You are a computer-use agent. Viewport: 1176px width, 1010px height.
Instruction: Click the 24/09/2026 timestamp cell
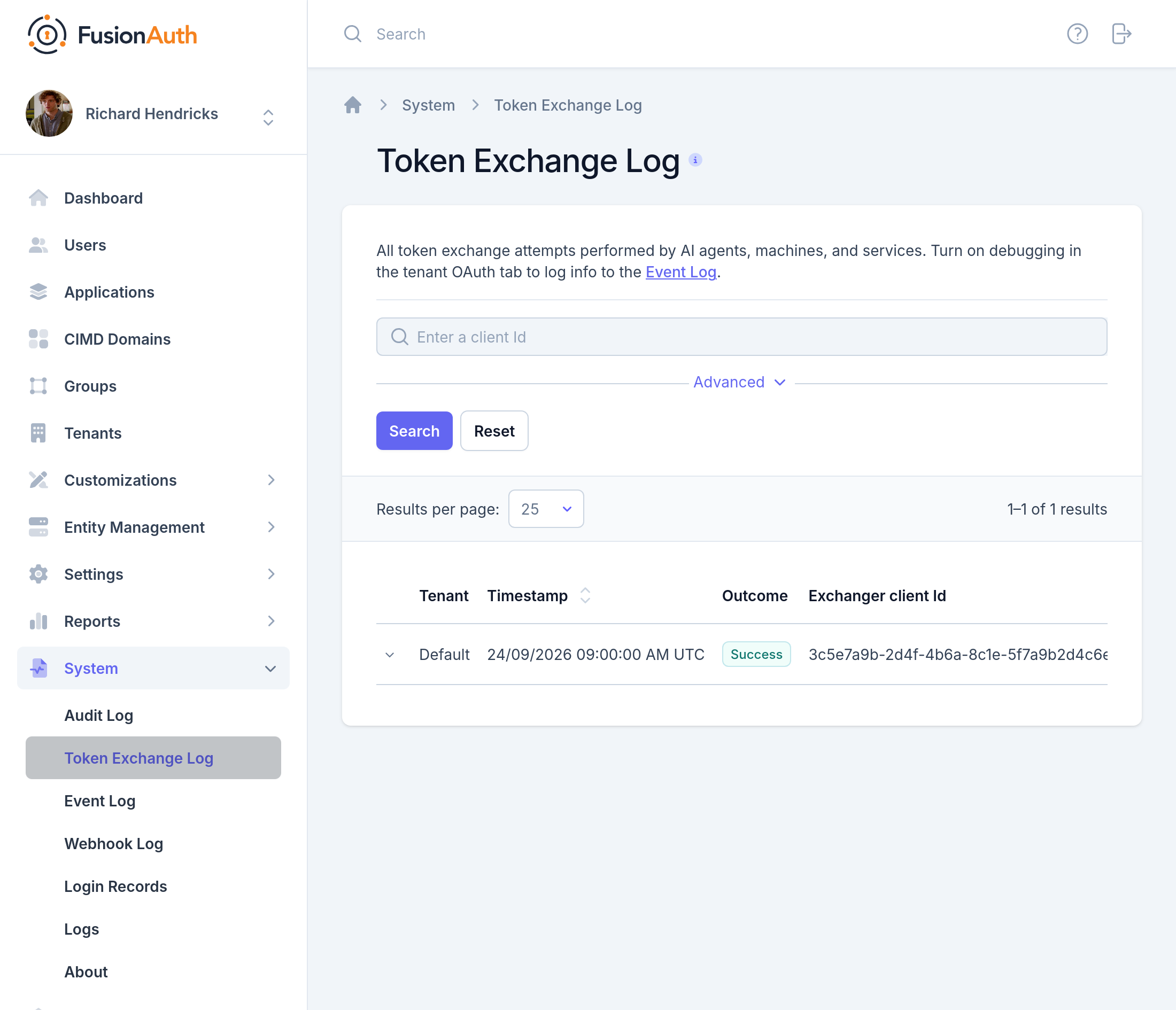[x=596, y=655]
